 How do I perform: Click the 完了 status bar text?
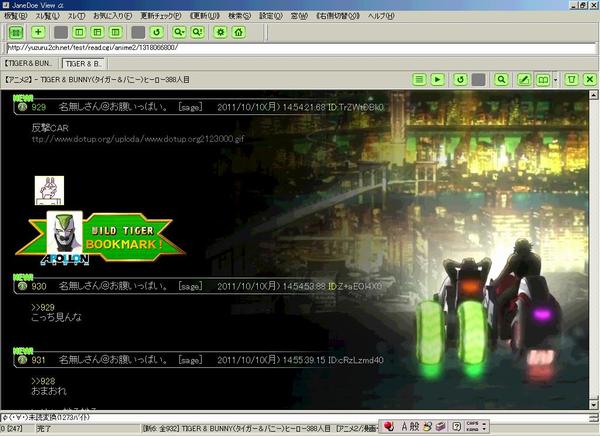pyautogui.click(x=44, y=429)
